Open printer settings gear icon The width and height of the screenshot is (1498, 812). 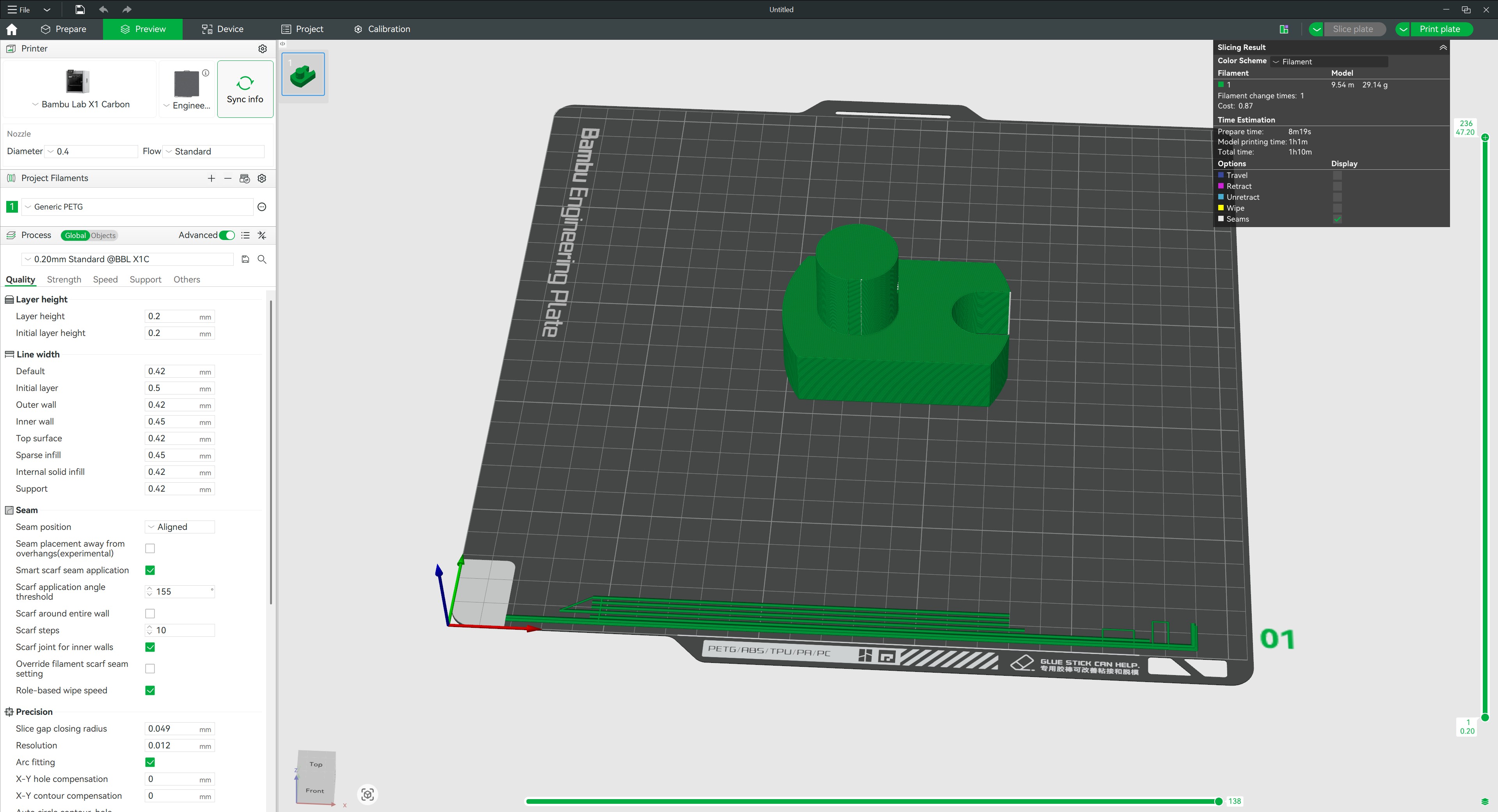pos(262,49)
